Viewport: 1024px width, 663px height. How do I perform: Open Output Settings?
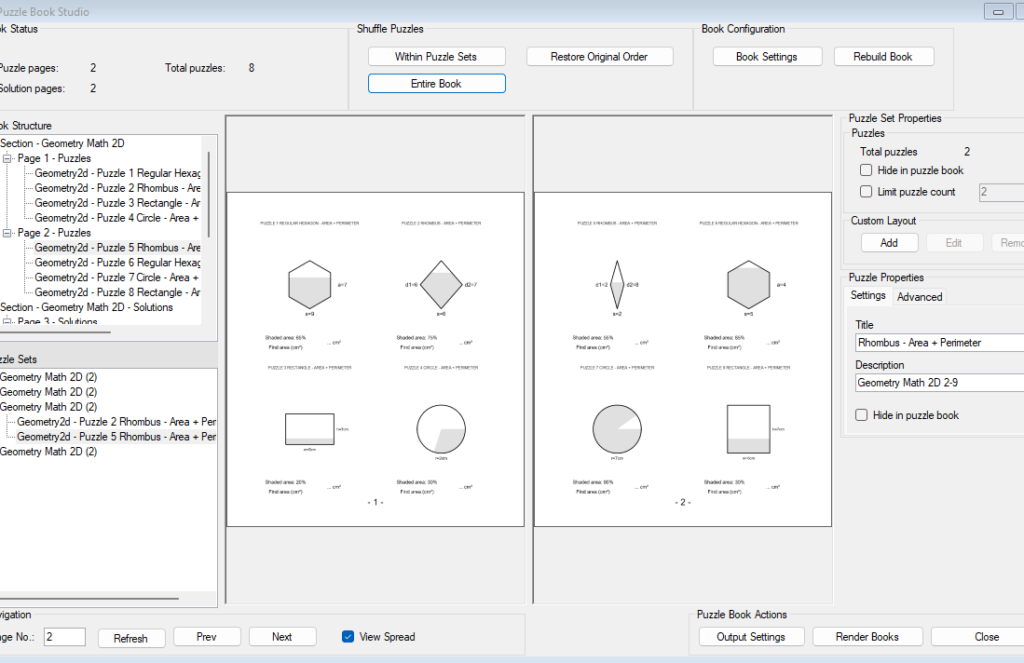[x=751, y=637]
